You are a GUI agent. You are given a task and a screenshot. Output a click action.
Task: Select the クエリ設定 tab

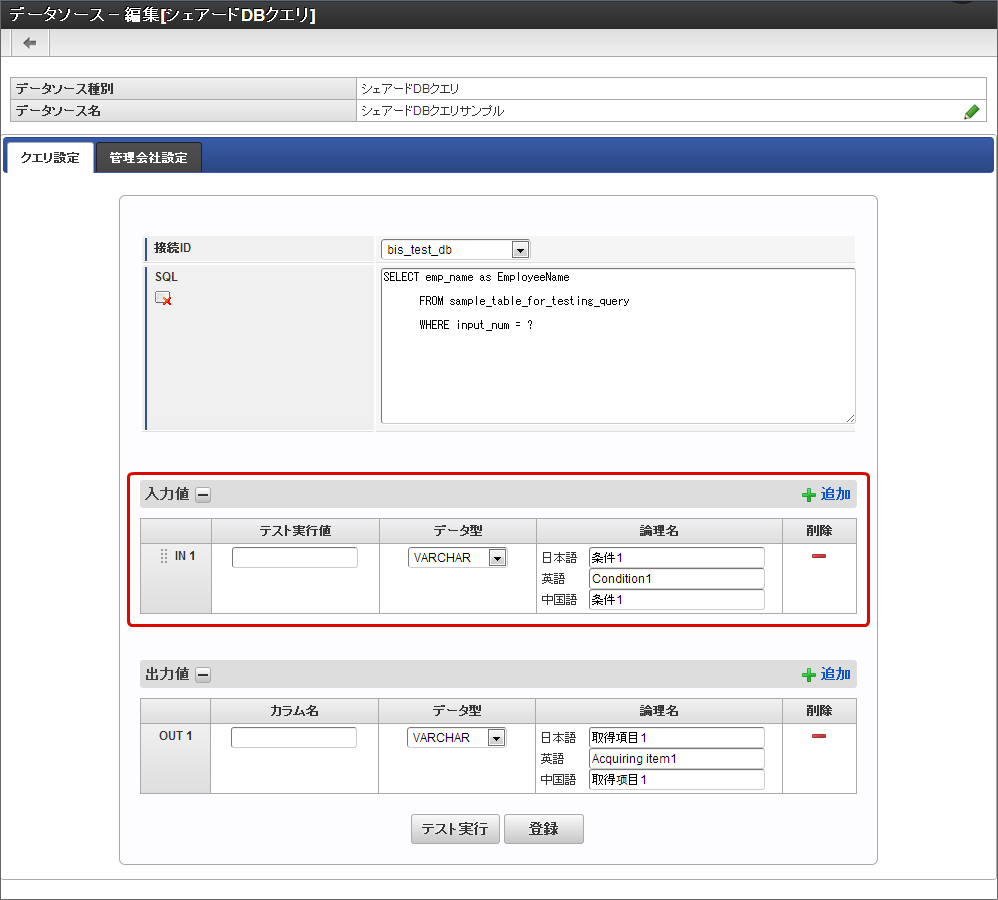coord(50,158)
